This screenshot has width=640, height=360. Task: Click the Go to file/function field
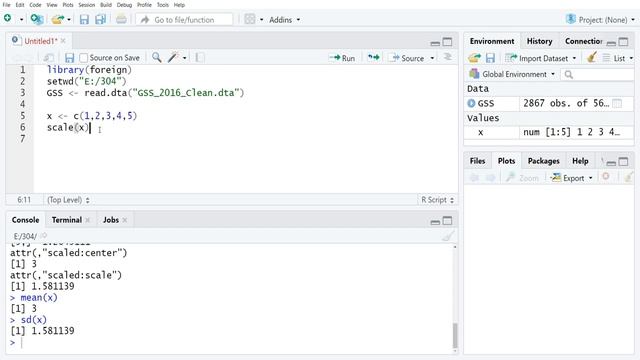pyautogui.click(x=184, y=20)
